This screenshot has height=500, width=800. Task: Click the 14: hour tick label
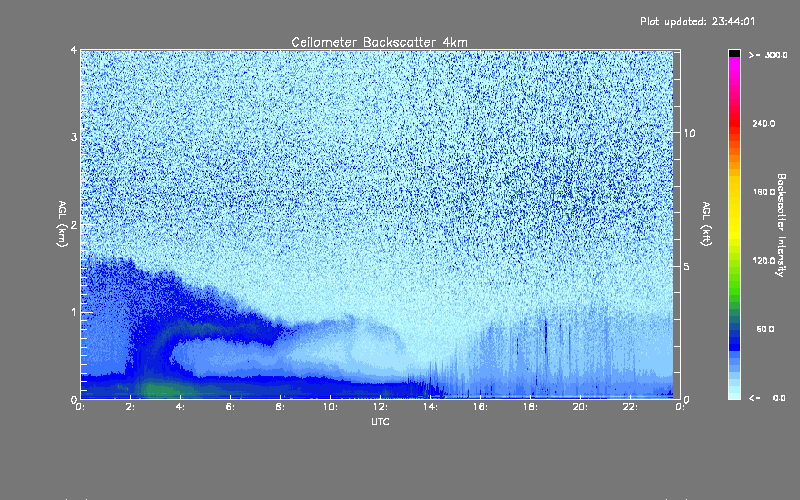[x=430, y=407]
